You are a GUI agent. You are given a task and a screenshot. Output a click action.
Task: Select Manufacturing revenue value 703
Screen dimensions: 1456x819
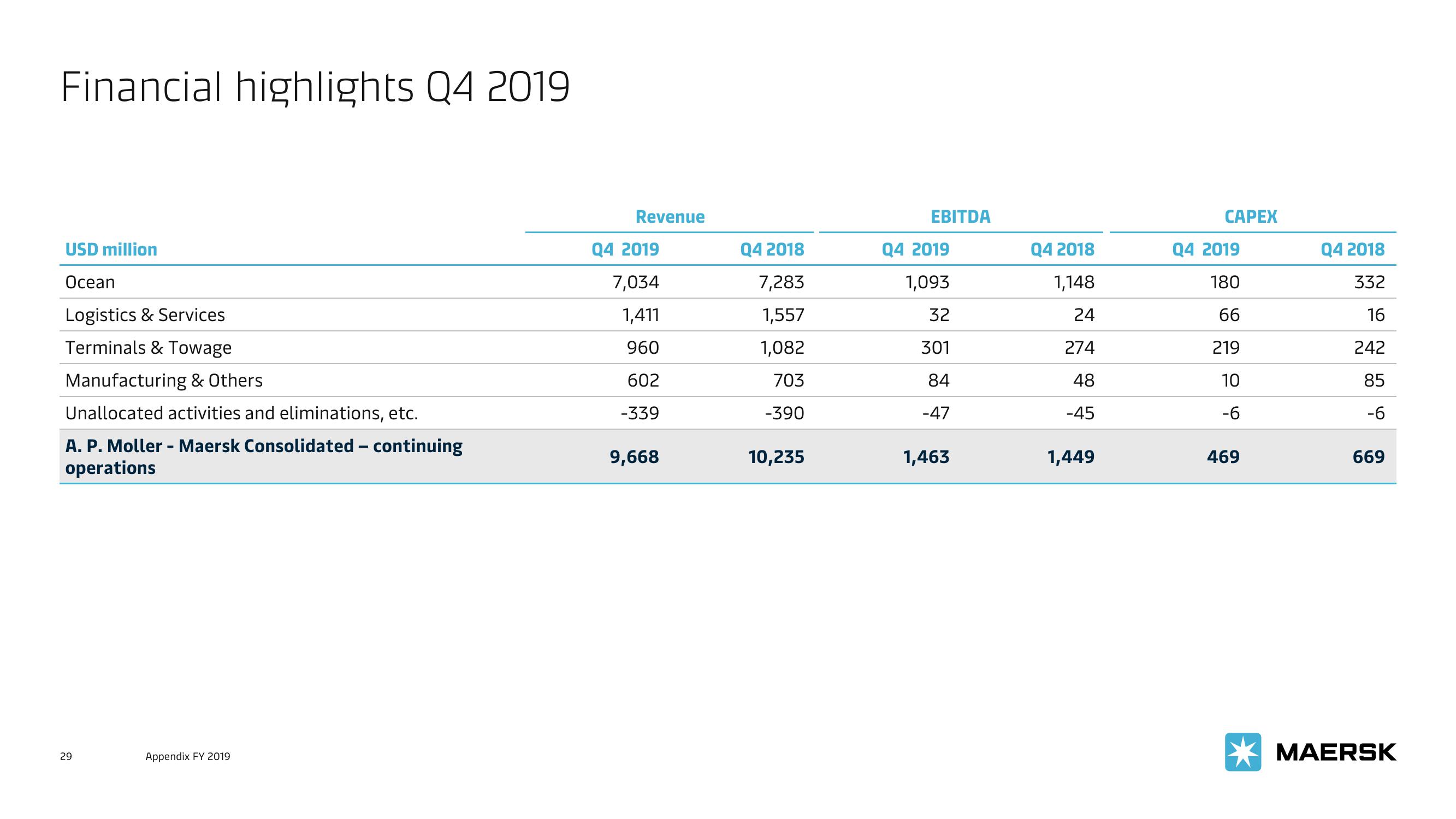point(789,381)
